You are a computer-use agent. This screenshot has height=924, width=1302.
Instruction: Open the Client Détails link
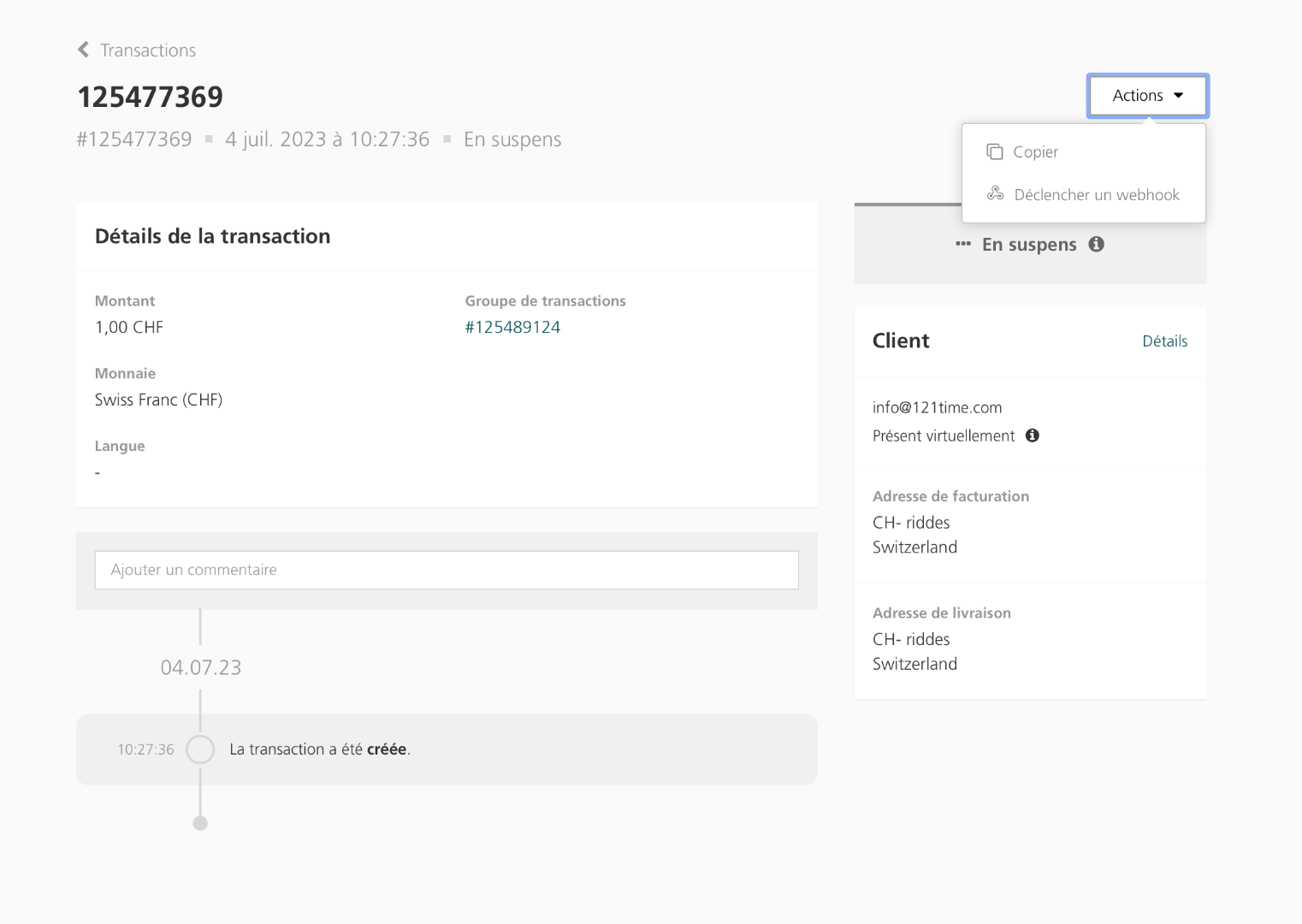1164,341
